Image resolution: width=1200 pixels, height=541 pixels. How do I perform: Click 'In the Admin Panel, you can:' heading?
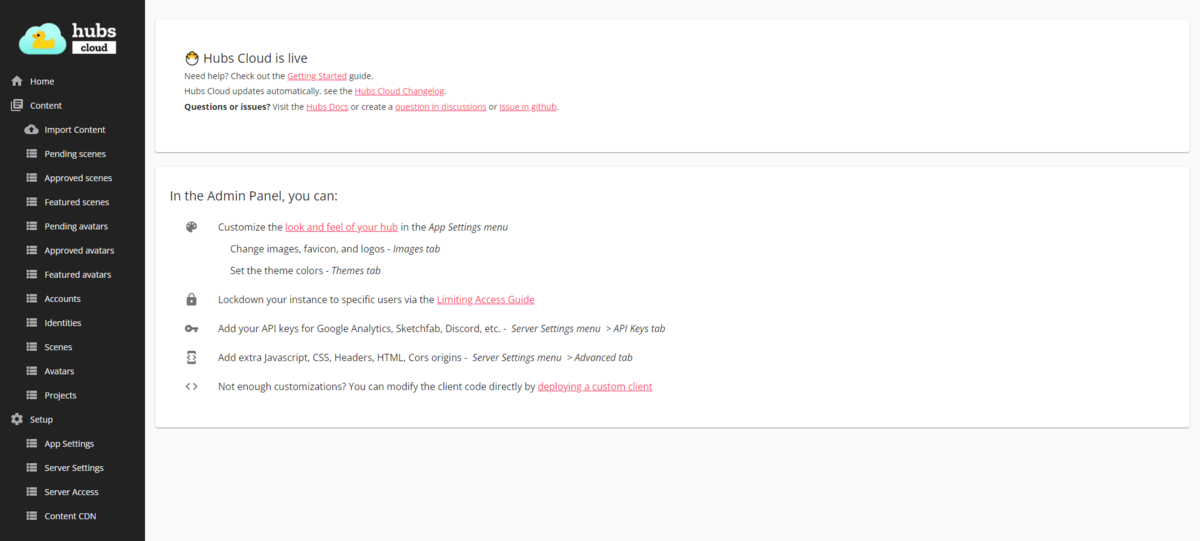tap(254, 196)
